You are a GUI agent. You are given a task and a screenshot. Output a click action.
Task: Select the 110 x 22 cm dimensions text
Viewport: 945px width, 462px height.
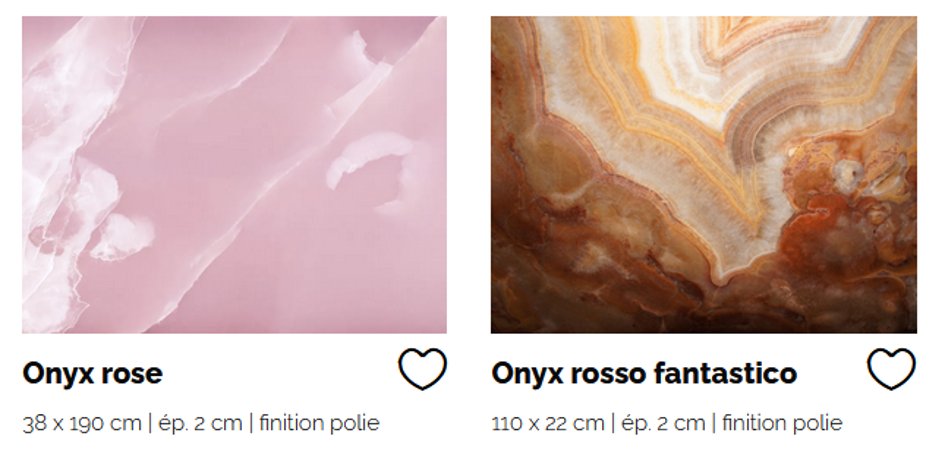coord(548,423)
